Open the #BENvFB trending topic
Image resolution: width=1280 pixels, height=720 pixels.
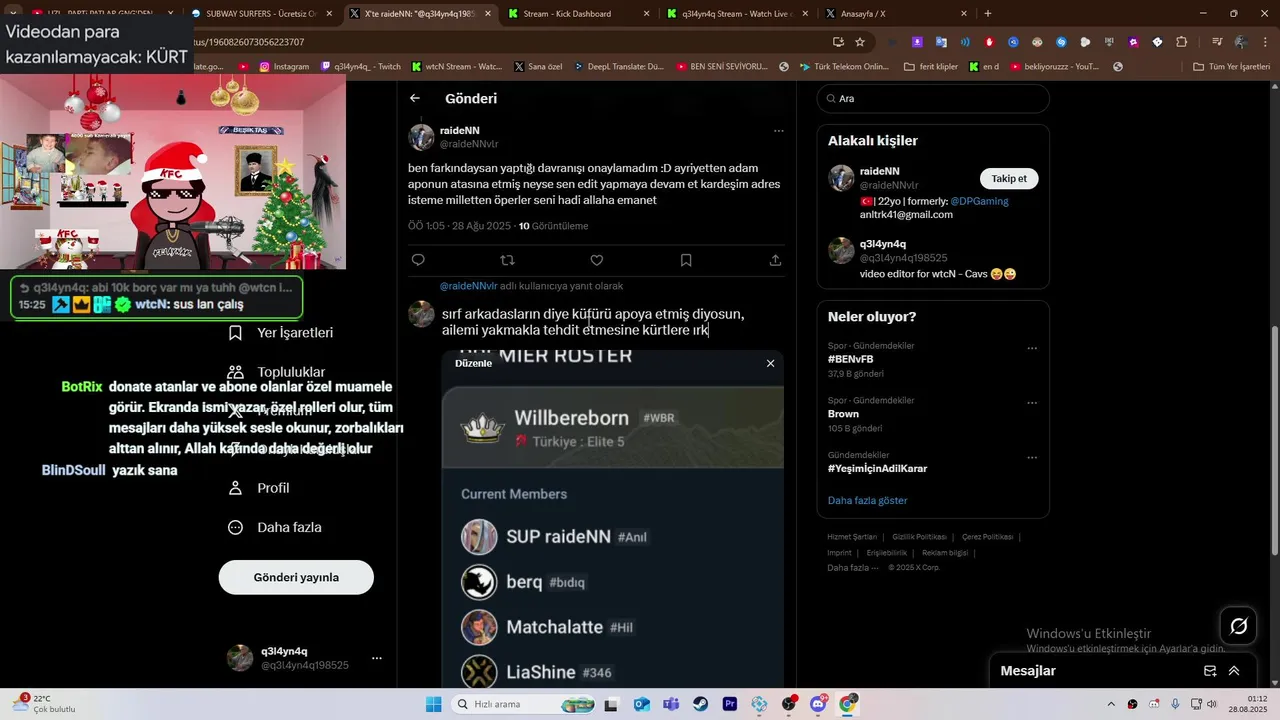point(851,359)
